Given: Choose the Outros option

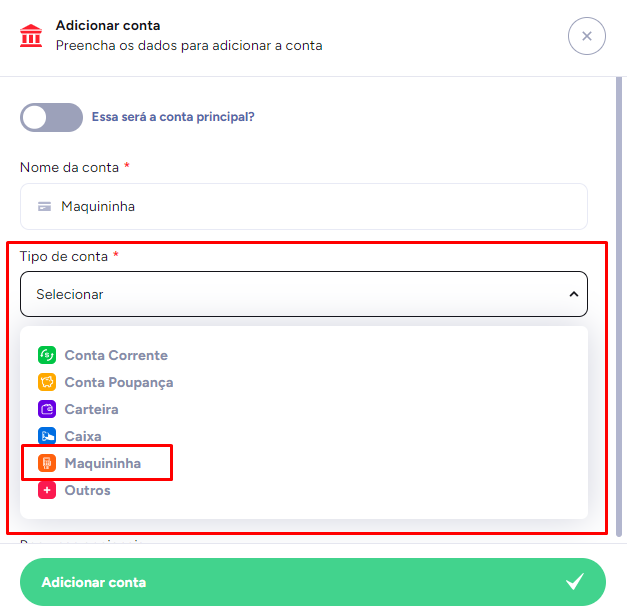Looking at the screenshot, I should 87,490.
